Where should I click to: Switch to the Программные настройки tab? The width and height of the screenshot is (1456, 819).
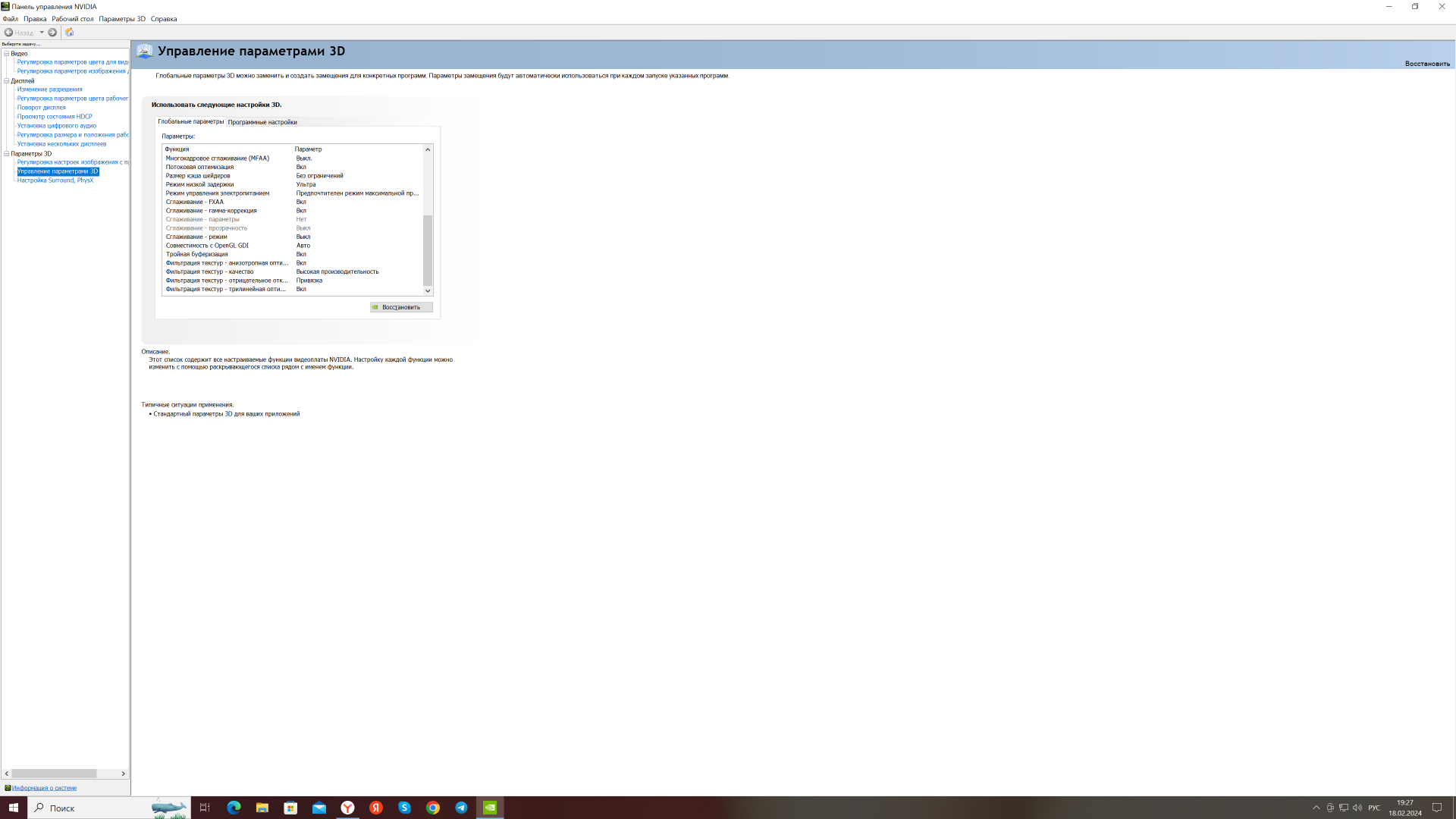[262, 122]
